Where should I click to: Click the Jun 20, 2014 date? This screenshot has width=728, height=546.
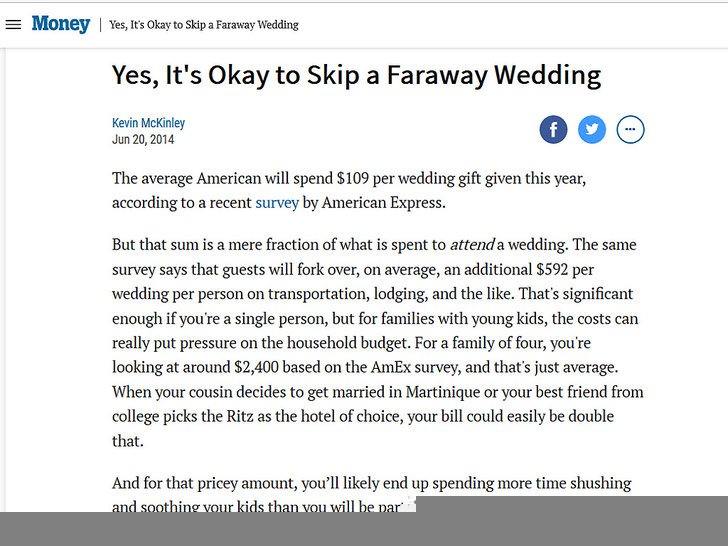tap(143, 139)
